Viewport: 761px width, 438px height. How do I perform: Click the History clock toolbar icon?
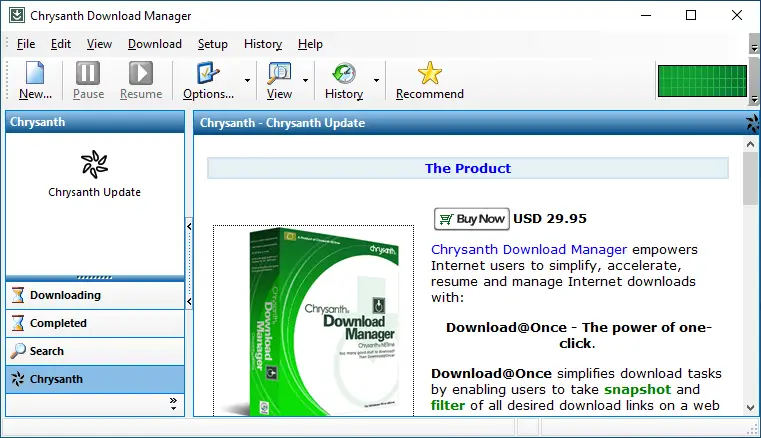coord(344,73)
